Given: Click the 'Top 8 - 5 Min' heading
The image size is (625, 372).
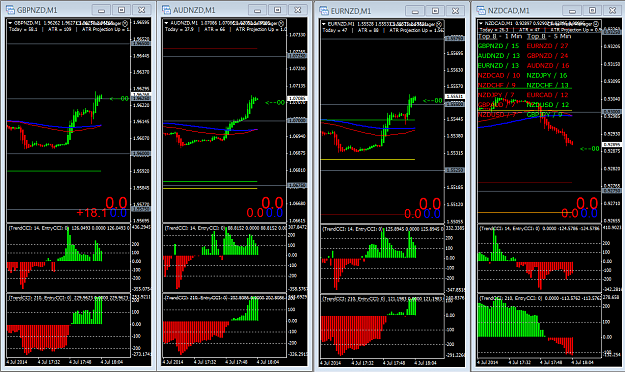Looking at the screenshot, I should [549, 36].
